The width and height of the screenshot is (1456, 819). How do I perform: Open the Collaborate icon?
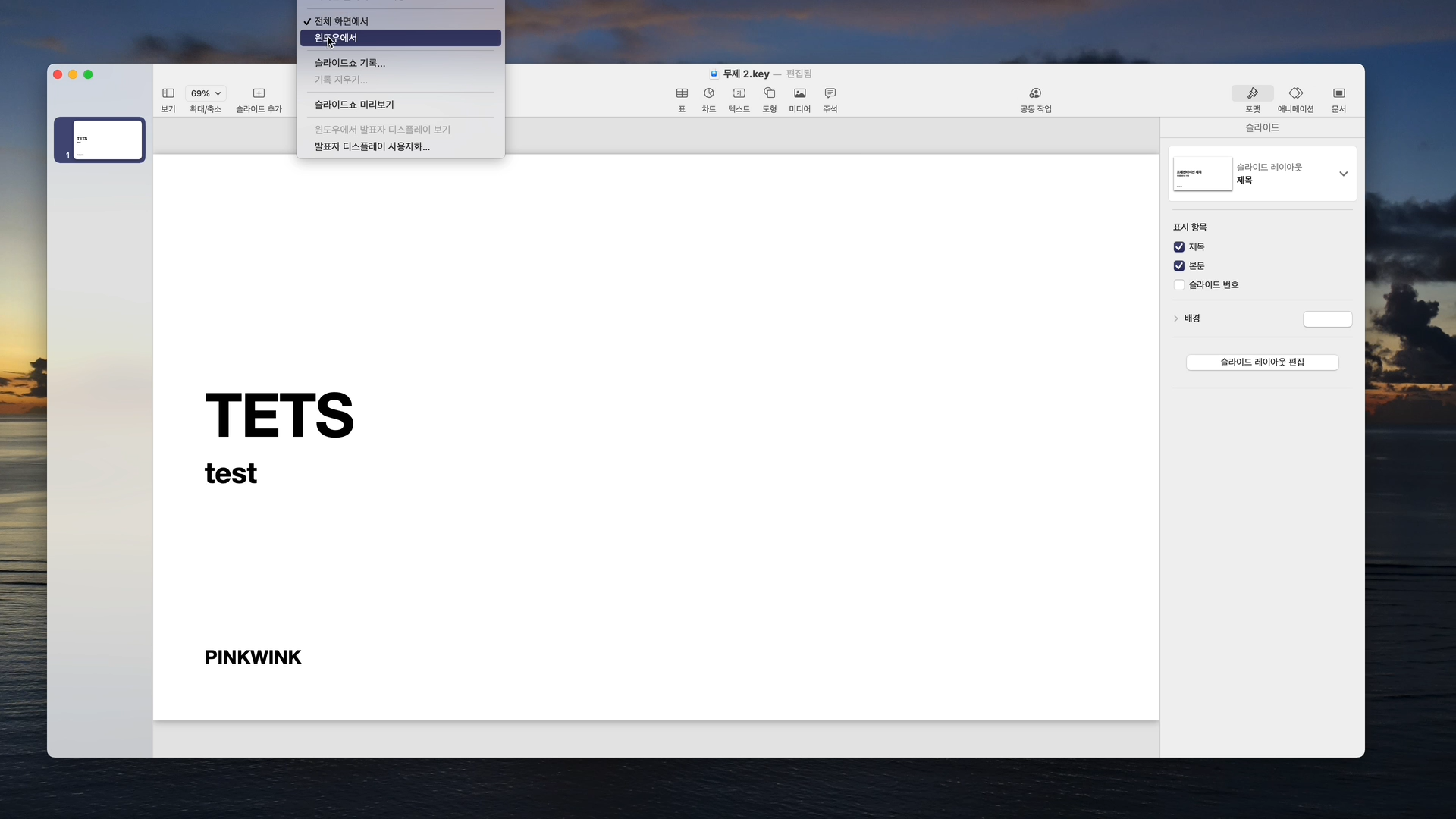click(1035, 93)
